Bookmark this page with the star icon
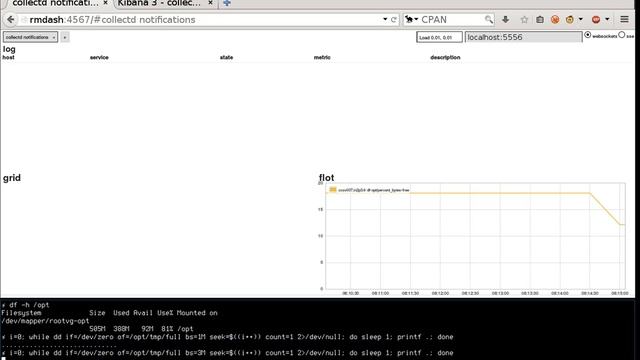This screenshot has width=640, height=360. click(x=524, y=19)
